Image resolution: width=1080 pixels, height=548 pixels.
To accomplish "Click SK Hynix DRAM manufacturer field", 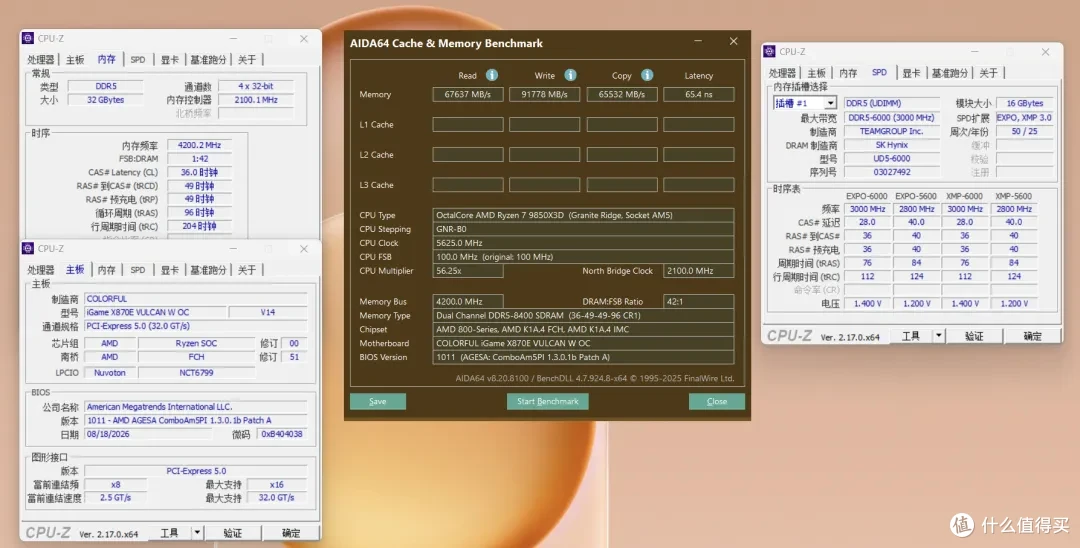I will tap(891, 145).
